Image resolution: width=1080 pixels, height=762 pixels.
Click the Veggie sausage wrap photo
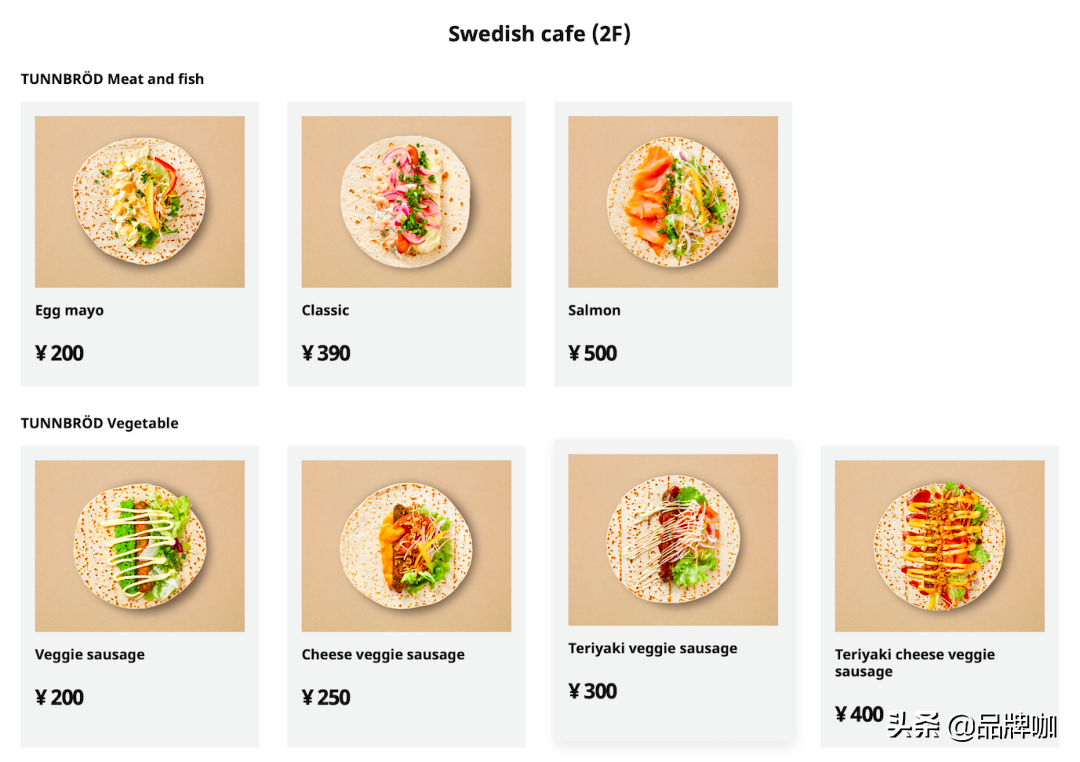tap(139, 545)
